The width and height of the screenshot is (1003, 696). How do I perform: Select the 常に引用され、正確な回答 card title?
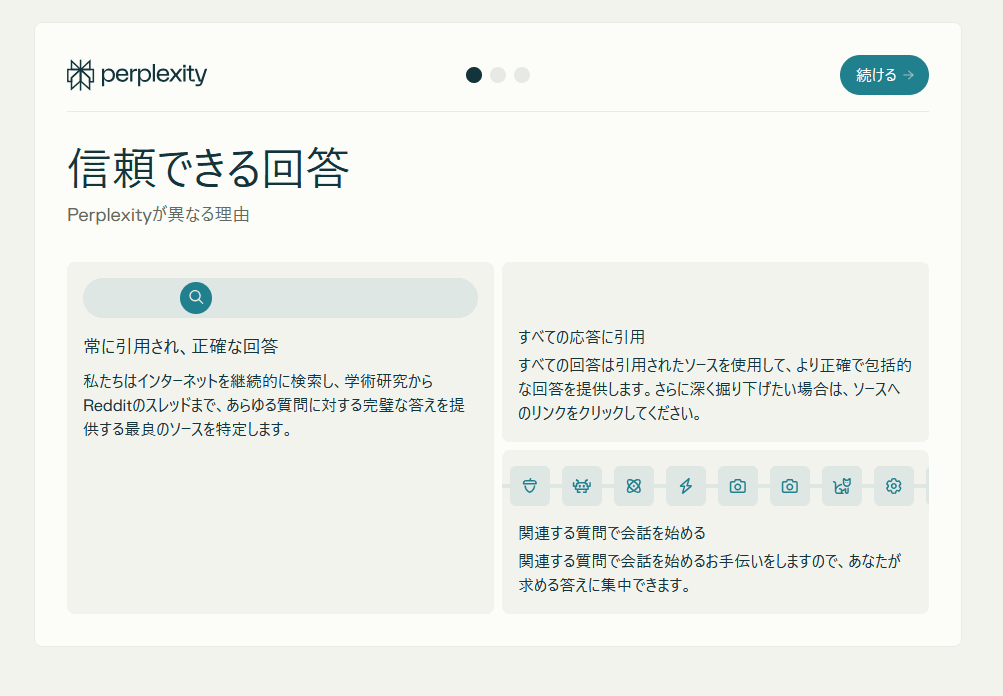tap(181, 347)
